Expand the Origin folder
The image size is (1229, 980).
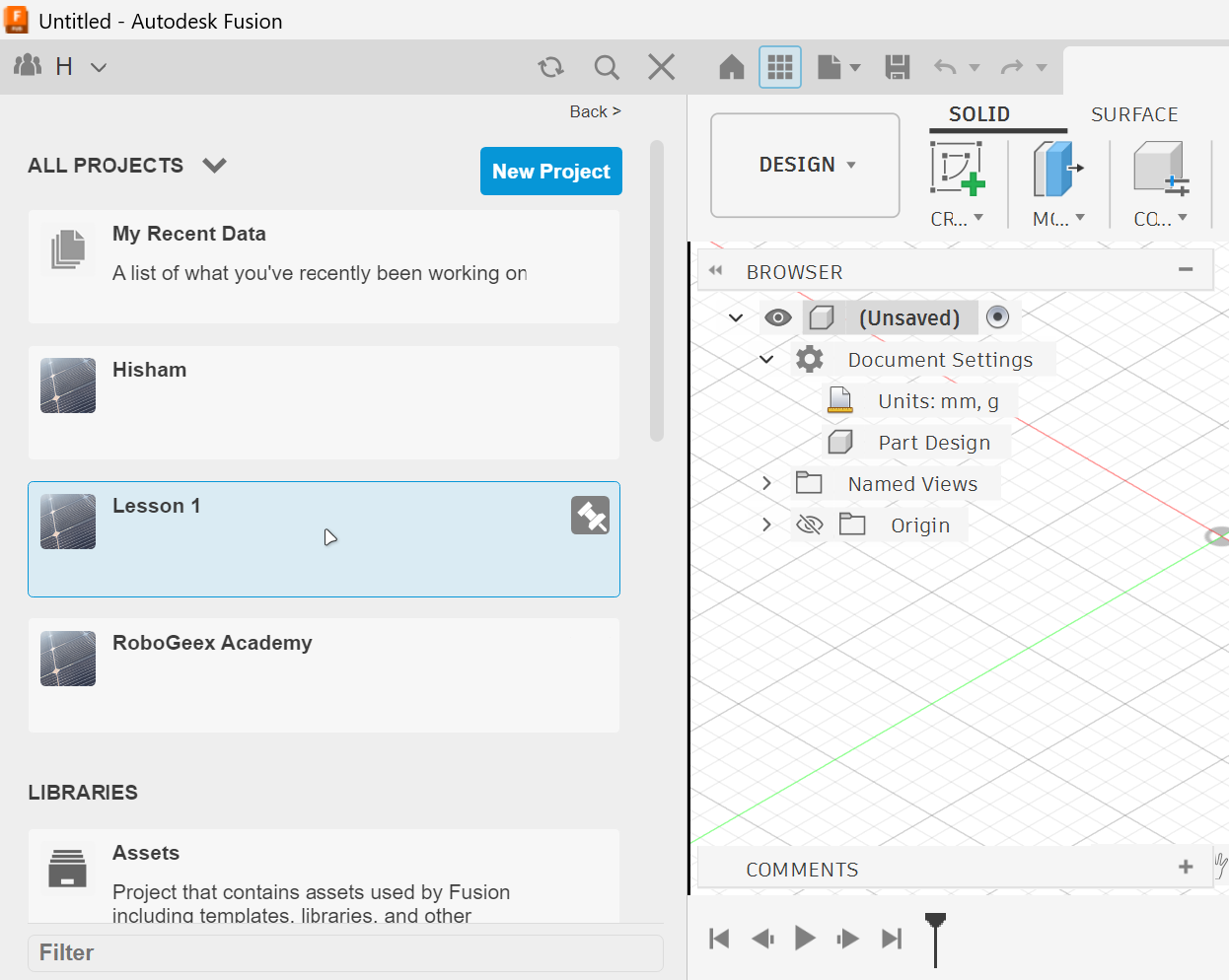point(766,525)
